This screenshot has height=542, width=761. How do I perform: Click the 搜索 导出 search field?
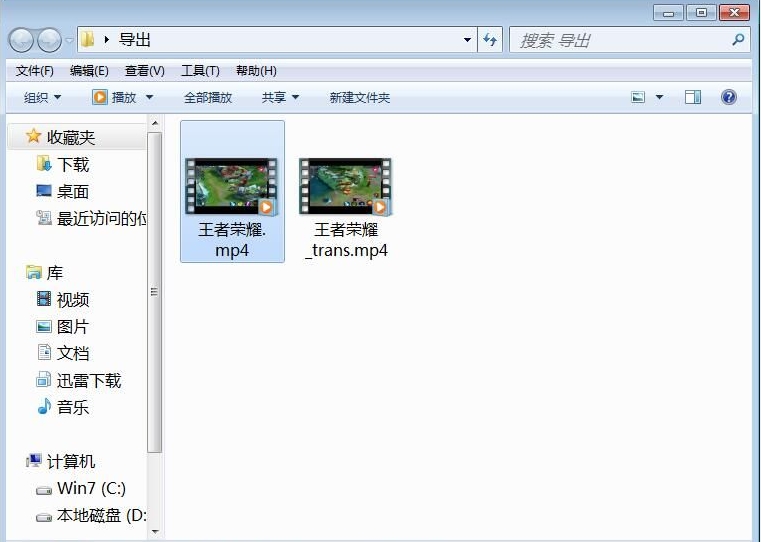[x=629, y=40]
